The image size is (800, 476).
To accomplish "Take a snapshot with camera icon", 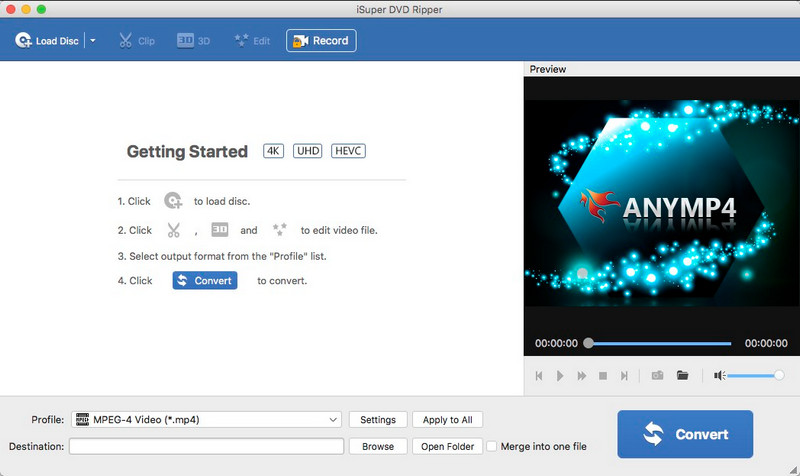I will pos(658,376).
